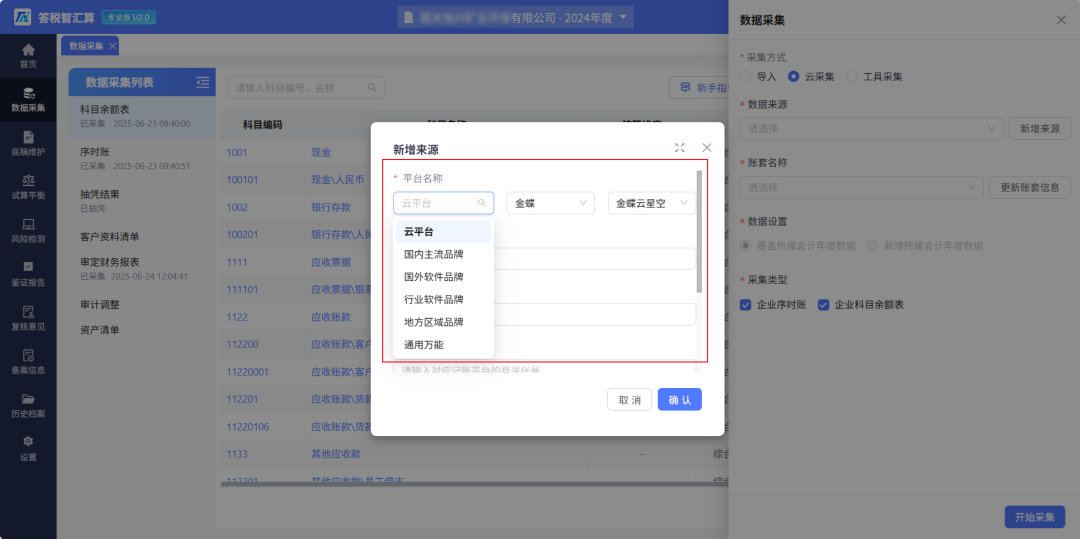The image size is (1080, 539).
Task: Close the 数据采集 tab
Action: pos(113,46)
